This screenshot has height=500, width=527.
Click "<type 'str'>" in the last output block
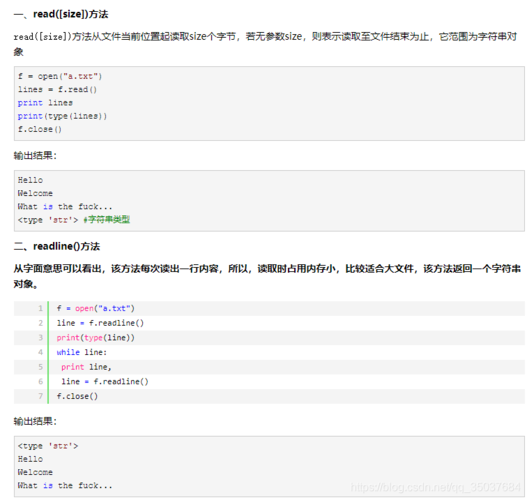point(48,446)
